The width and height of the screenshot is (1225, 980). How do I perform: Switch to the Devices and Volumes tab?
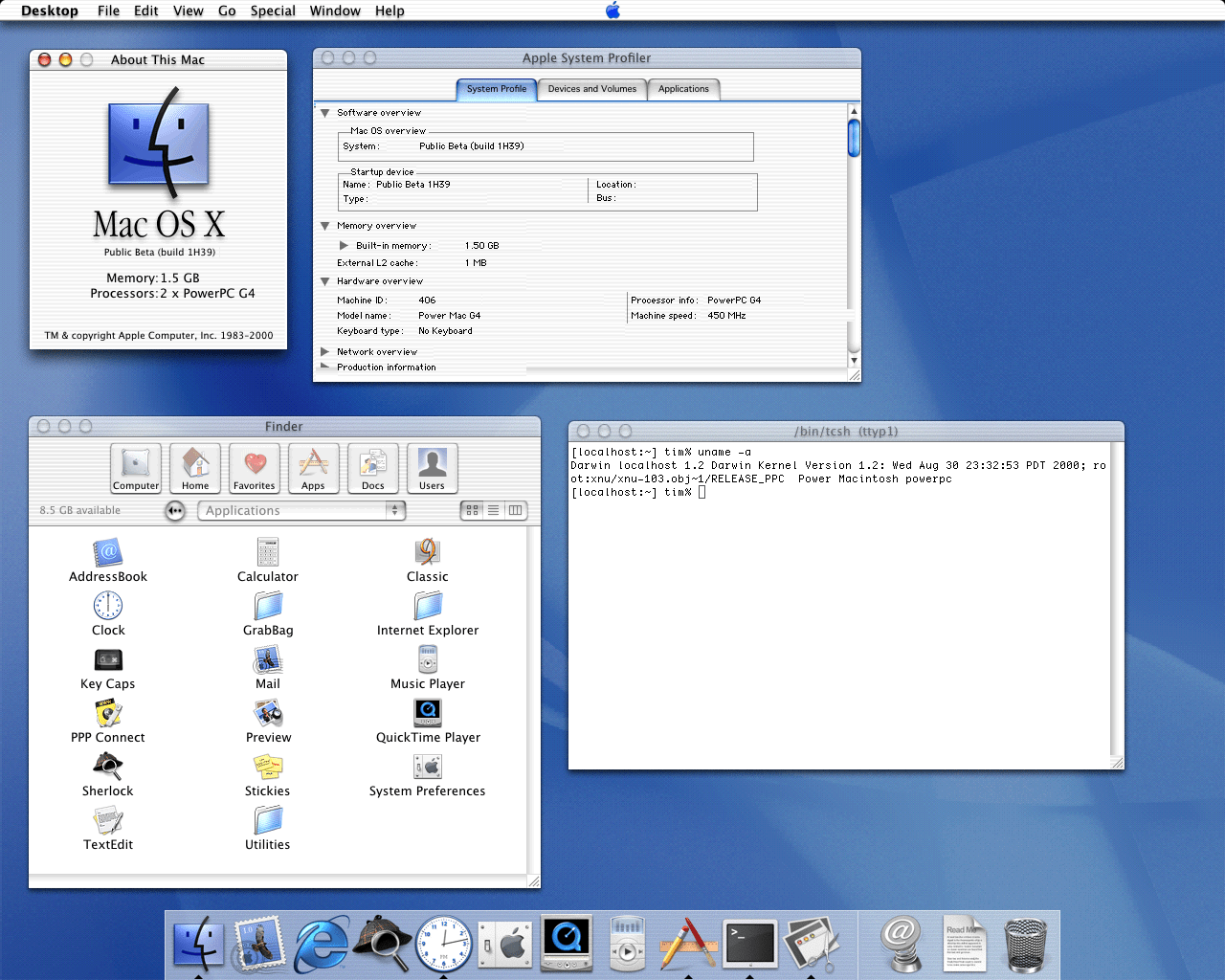(591, 89)
